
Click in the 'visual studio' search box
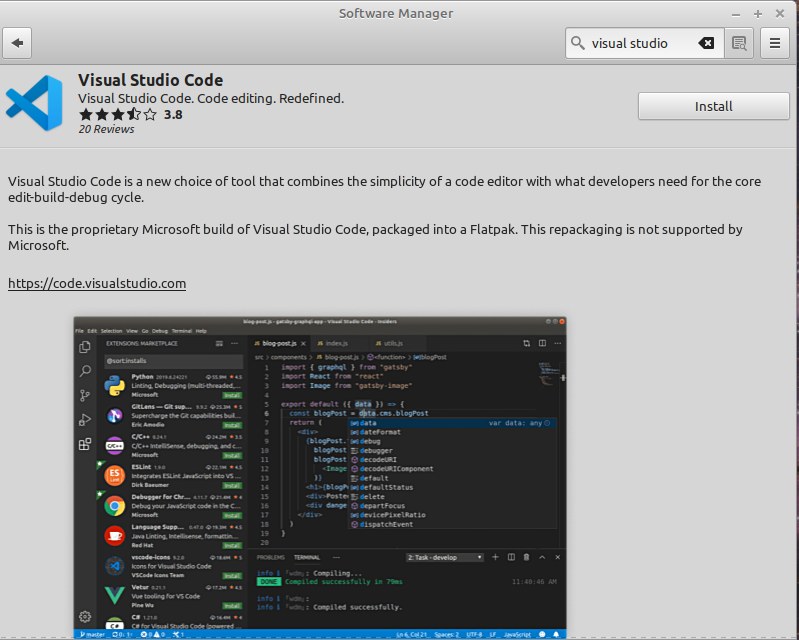(x=644, y=43)
